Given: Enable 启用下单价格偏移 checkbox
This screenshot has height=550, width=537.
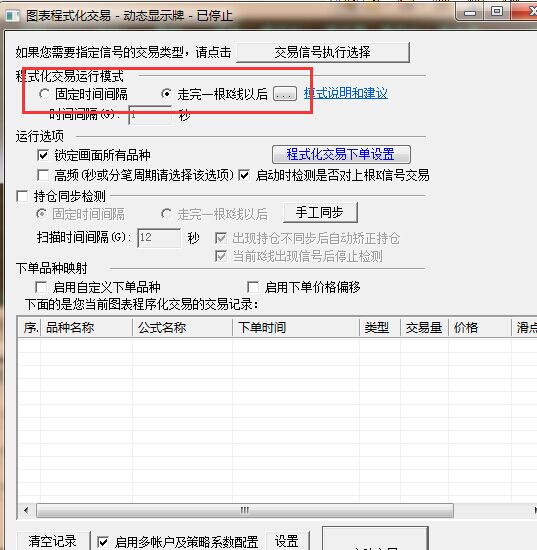Looking at the screenshot, I should [x=253, y=287].
